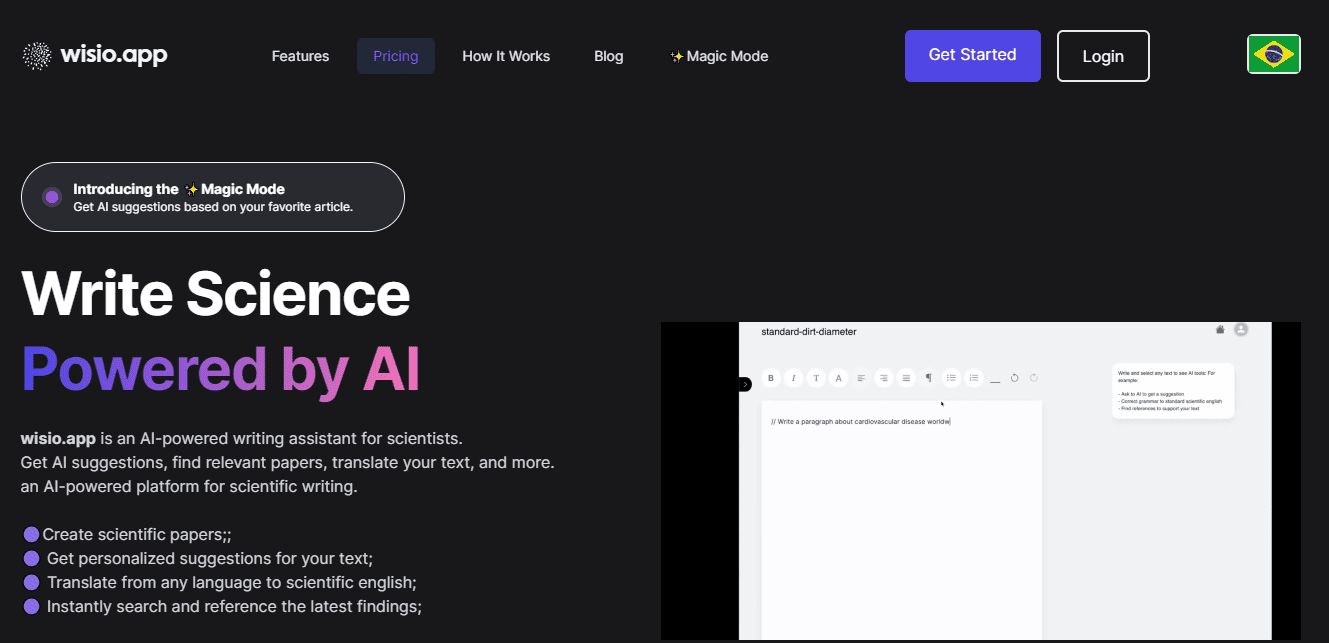The height and width of the screenshot is (643, 1329).
Task: Click the undo icon in the editor toolbar
Action: pos(1014,378)
